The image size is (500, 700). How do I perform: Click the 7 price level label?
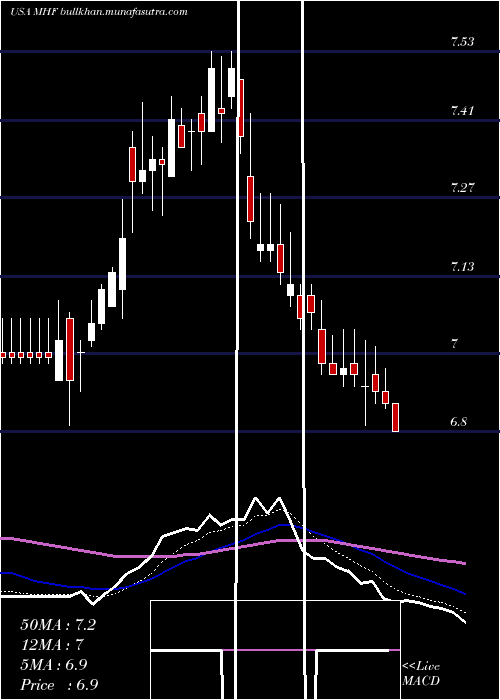pos(455,344)
